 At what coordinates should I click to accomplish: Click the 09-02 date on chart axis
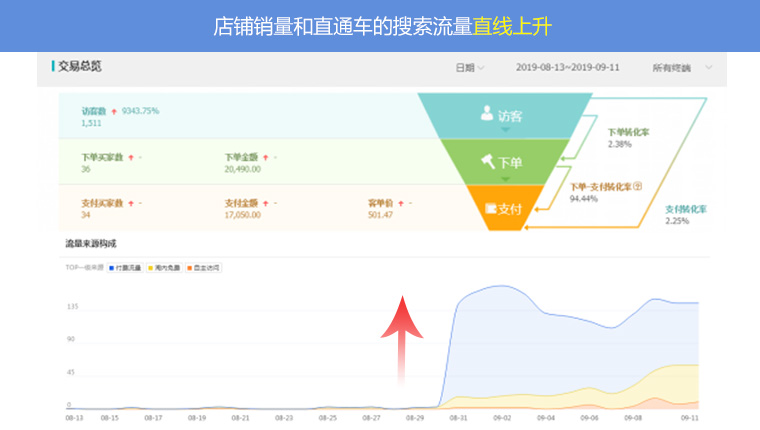501,417
